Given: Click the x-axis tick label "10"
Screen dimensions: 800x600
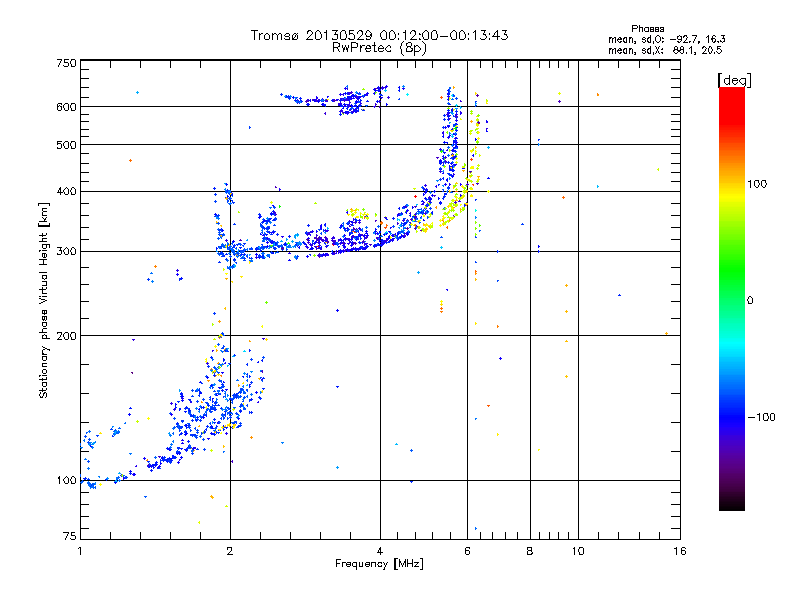Looking at the screenshot, I should click(578, 551).
